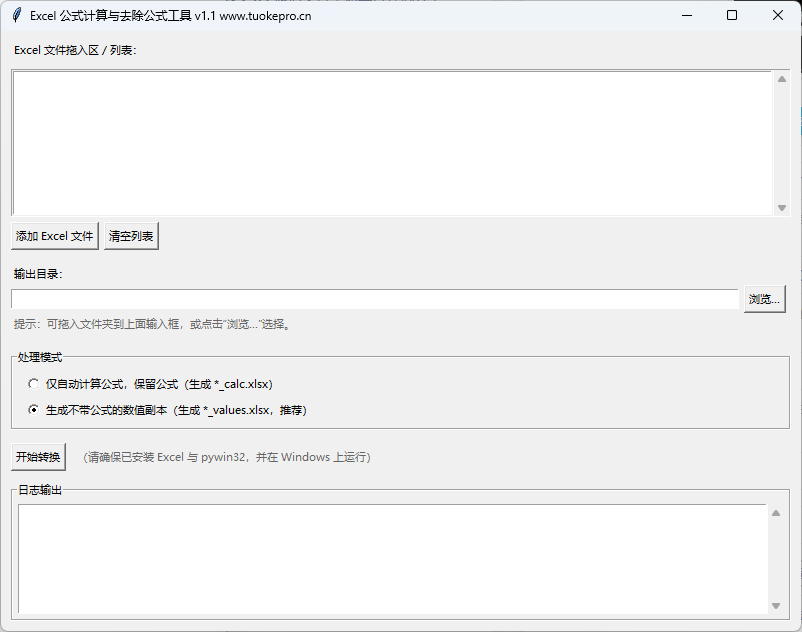
Task: Click log output scrollbar up arrow
Action: pyautogui.click(x=776, y=513)
